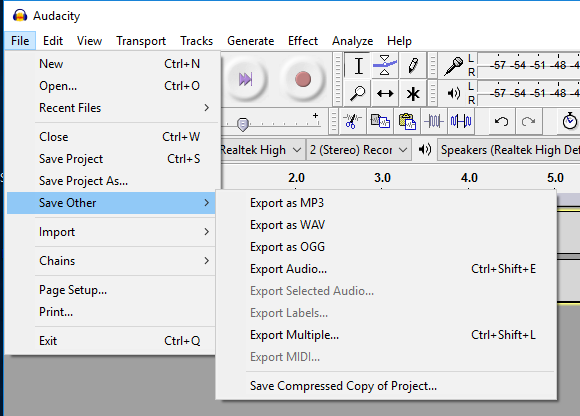This screenshot has height=416, width=580.
Task: Choose Save Project As...
Action: point(111,181)
